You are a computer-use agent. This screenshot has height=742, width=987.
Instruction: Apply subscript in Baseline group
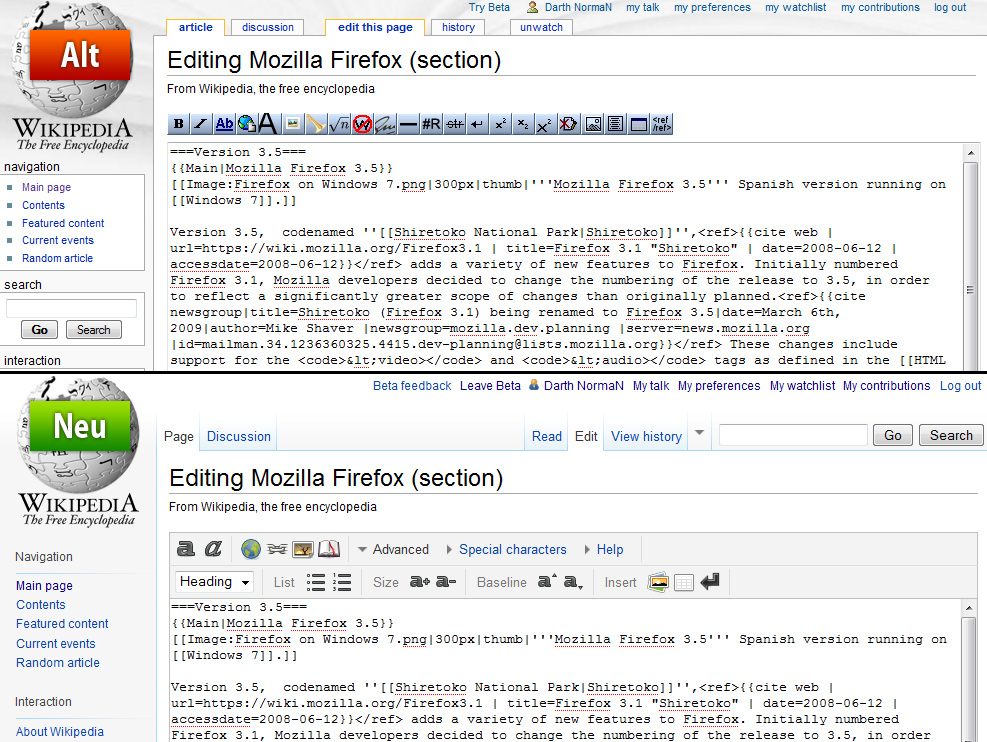click(573, 582)
